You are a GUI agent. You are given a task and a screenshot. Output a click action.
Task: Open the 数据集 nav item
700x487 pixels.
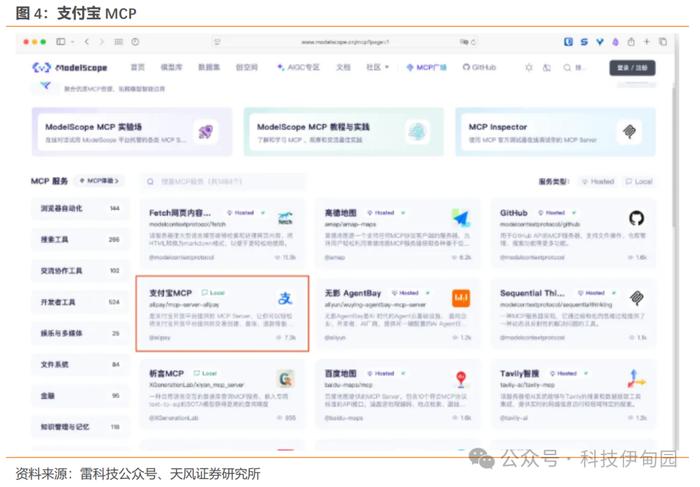209,67
